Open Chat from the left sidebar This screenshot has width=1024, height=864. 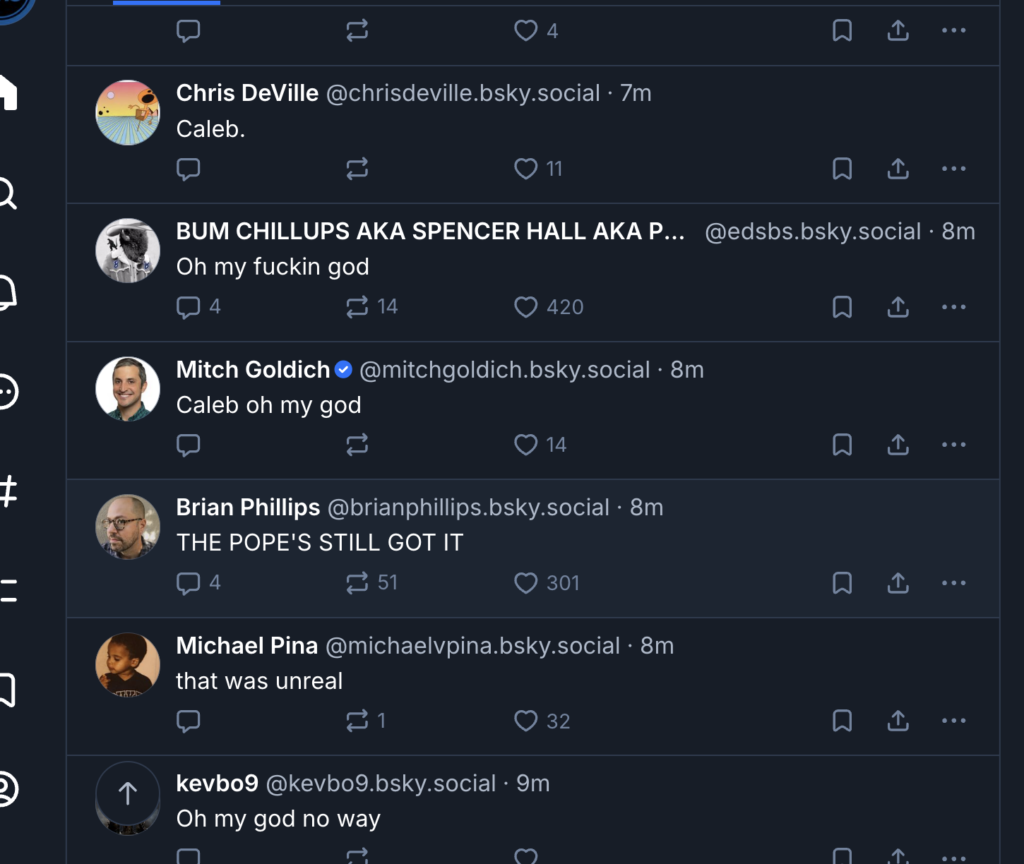(6, 391)
